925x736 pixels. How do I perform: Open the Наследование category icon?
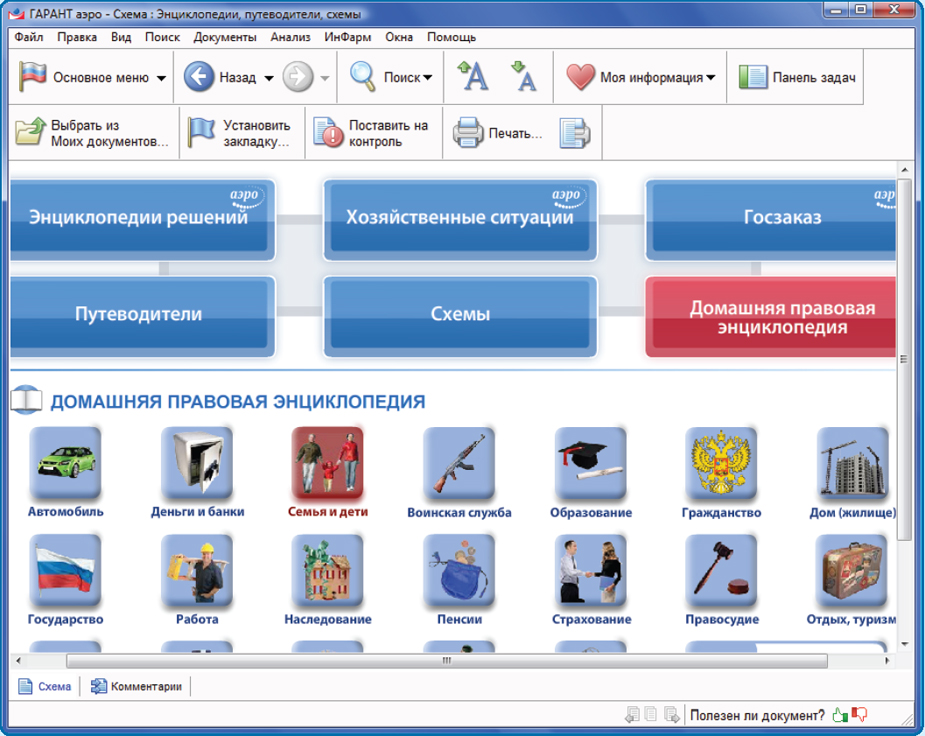pos(328,570)
